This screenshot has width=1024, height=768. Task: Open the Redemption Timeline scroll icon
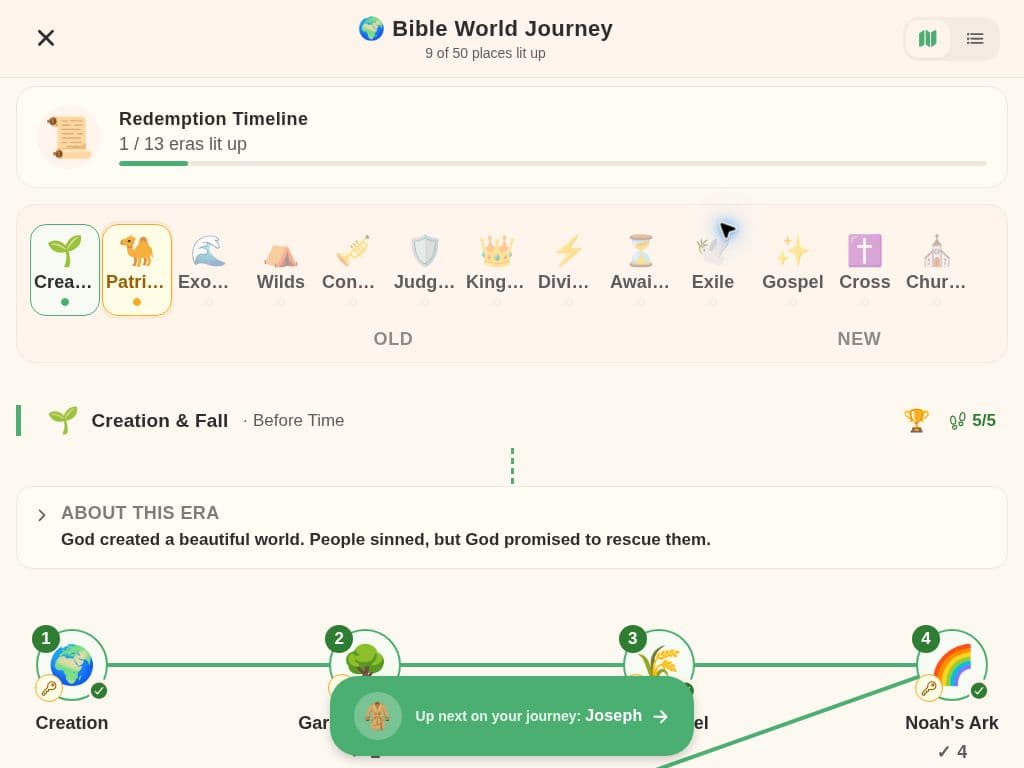69,137
